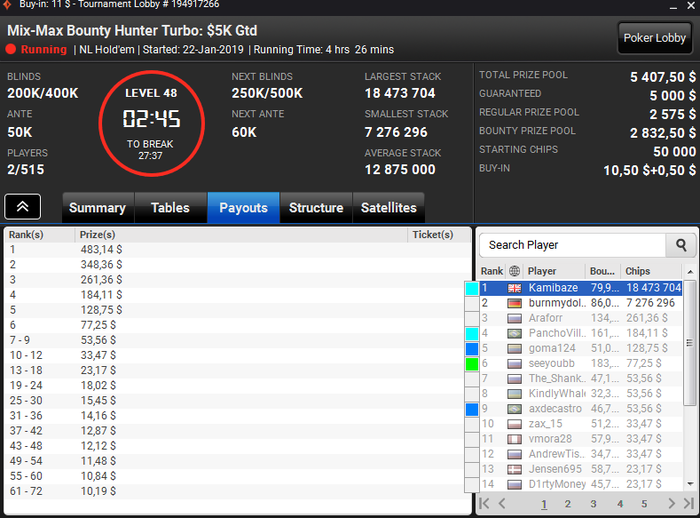Screen dimensions: 700x518
Task: Go to the next player page arrow
Action: (x=671, y=504)
